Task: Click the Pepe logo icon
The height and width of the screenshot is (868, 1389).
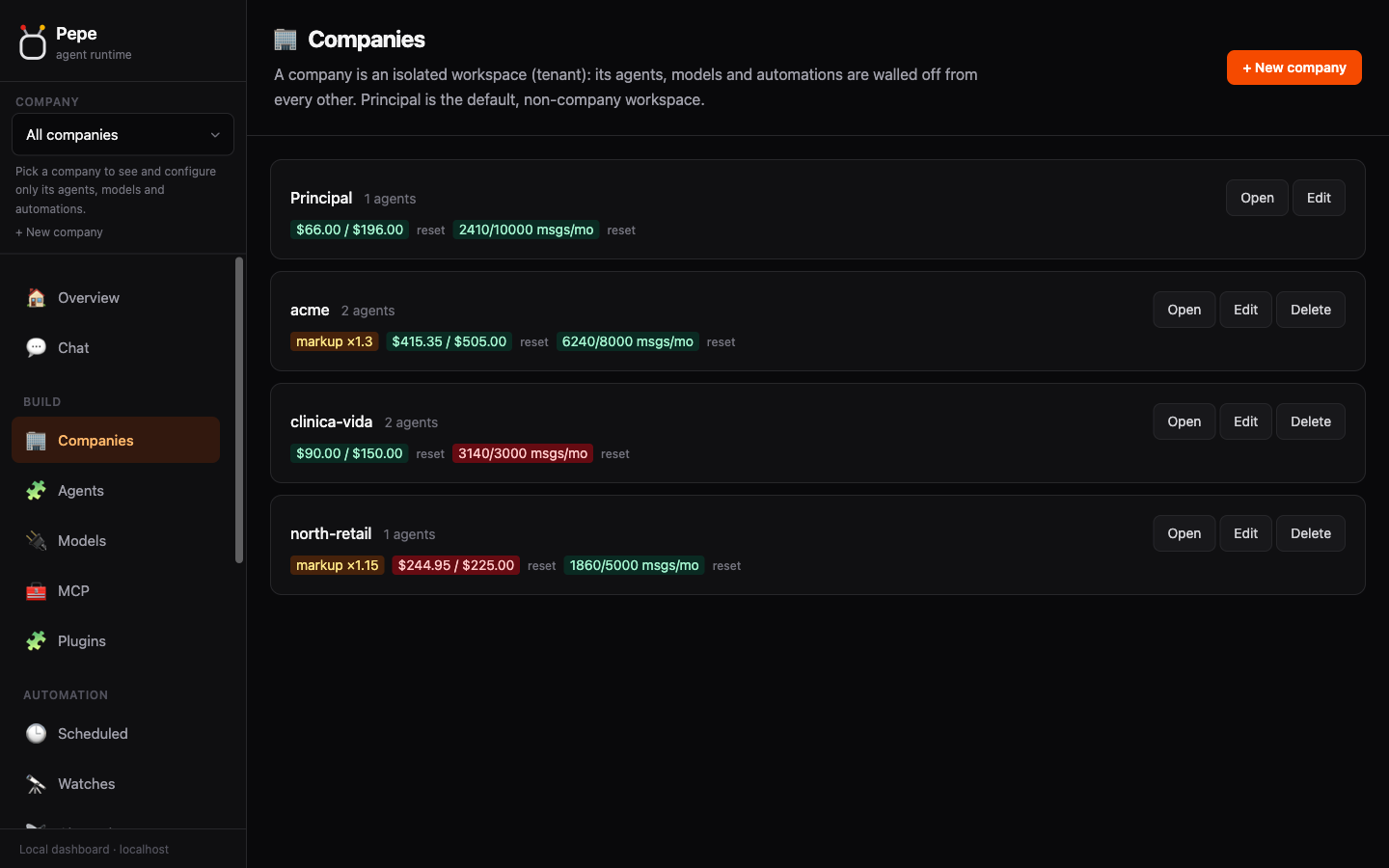Action: tap(33, 42)
